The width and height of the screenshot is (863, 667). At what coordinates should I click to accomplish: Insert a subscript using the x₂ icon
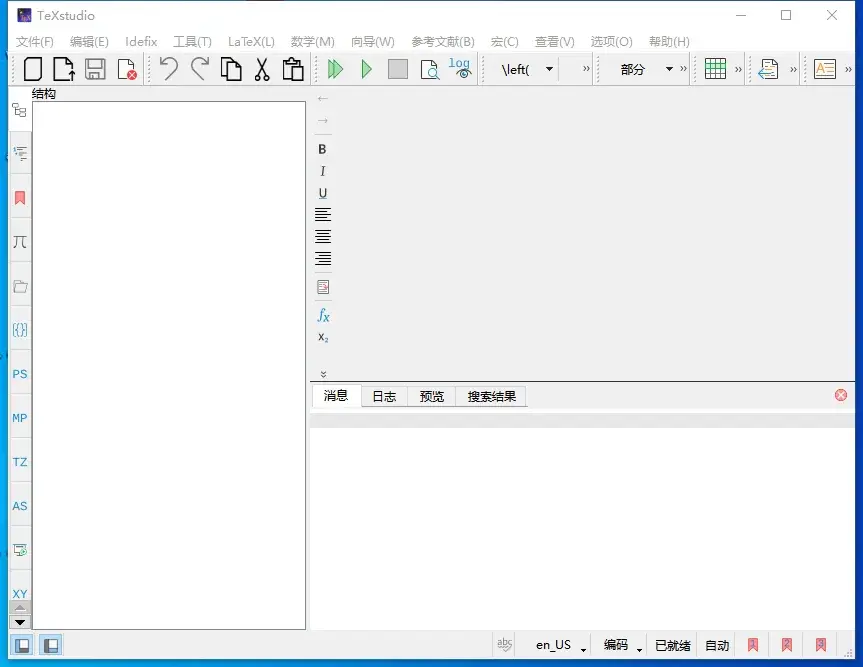coord(322,337)
